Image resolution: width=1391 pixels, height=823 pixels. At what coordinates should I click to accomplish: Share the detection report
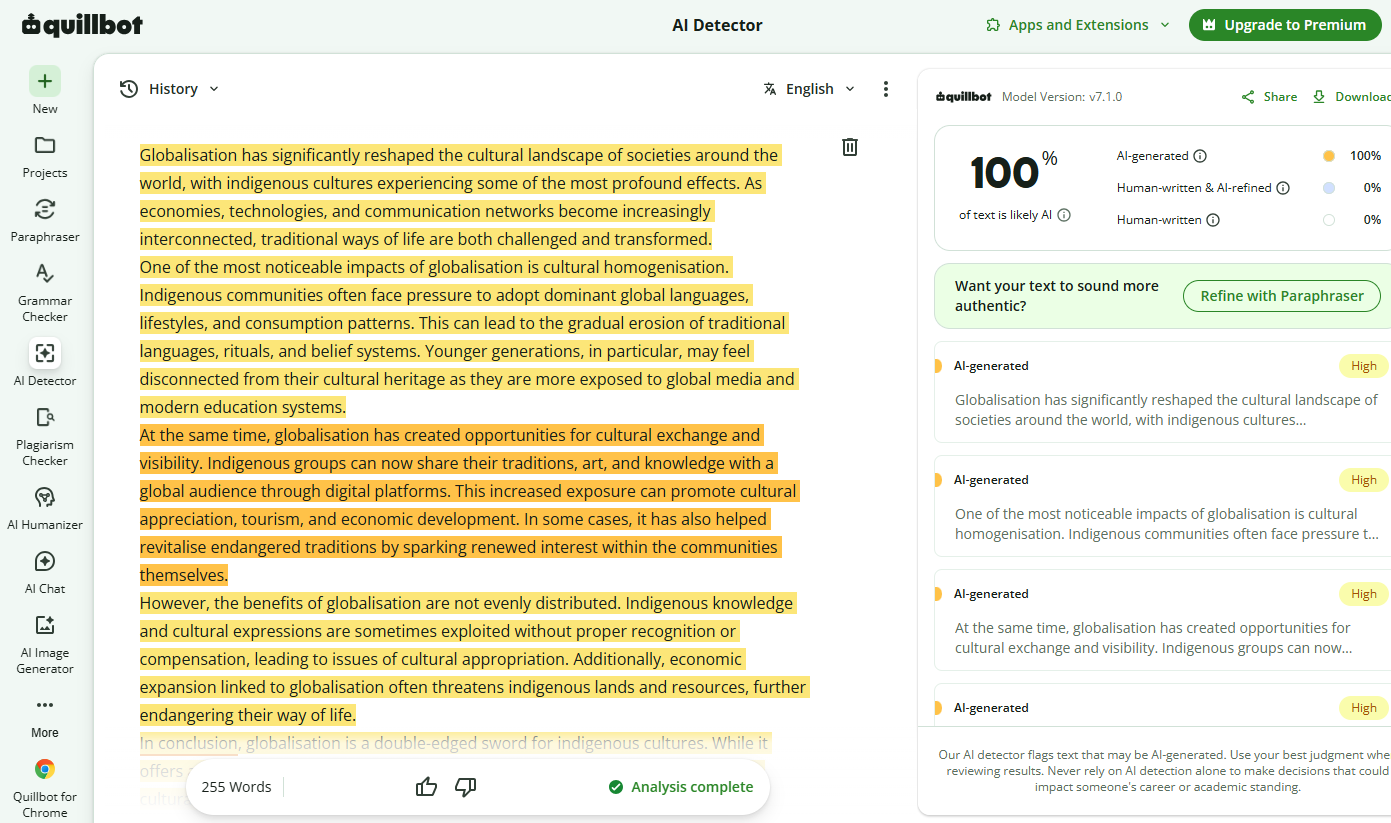pos(1269,97)
